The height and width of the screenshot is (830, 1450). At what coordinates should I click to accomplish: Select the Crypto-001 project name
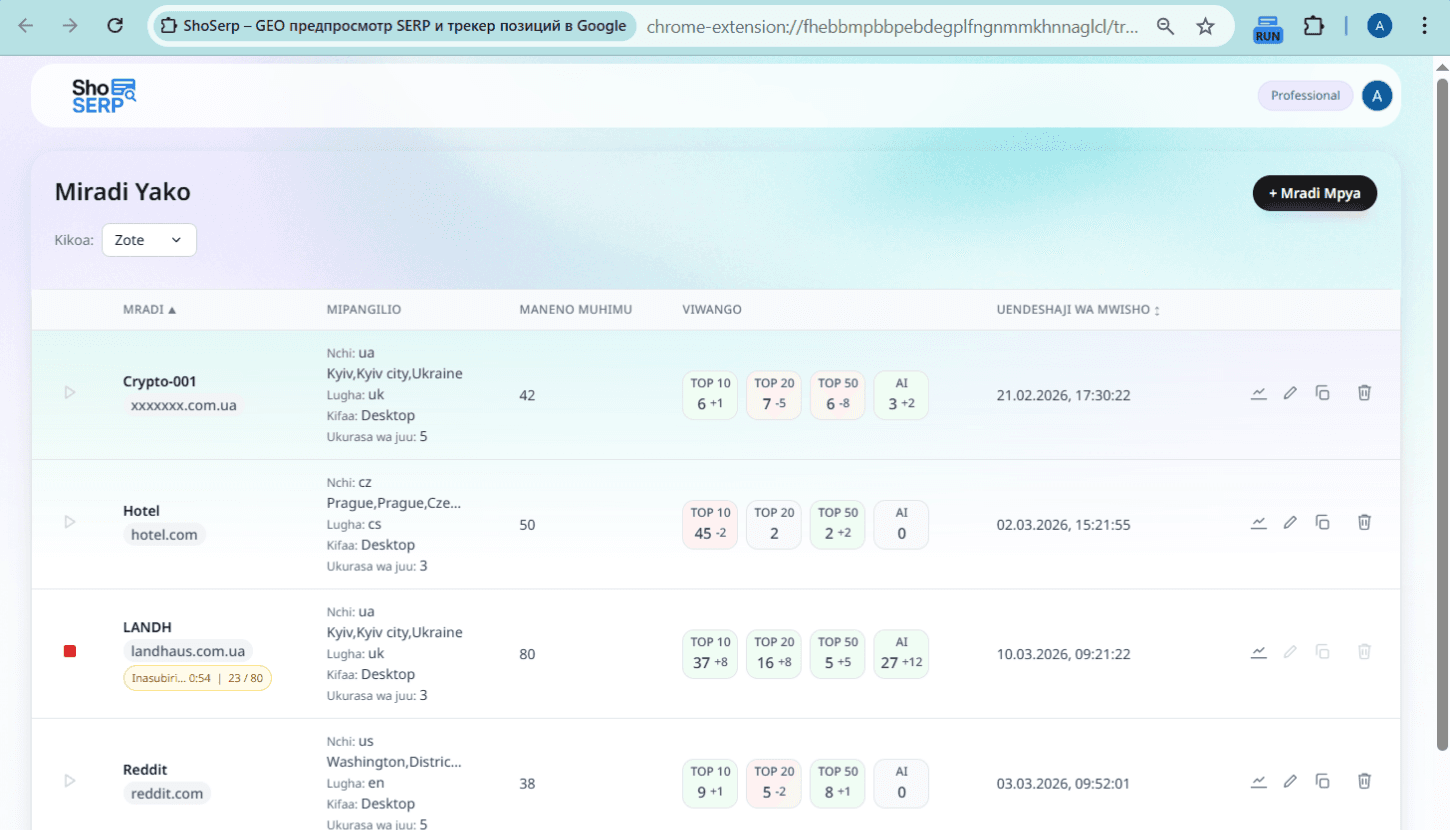click(x=160, y=381)
